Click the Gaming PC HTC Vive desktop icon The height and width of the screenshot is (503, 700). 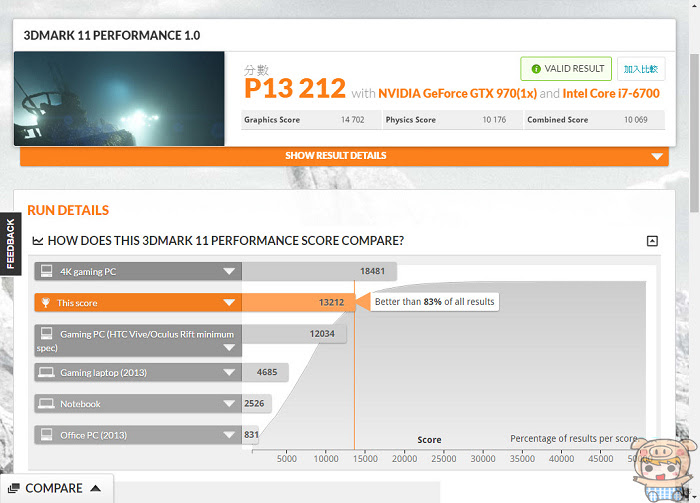[46, 333]
